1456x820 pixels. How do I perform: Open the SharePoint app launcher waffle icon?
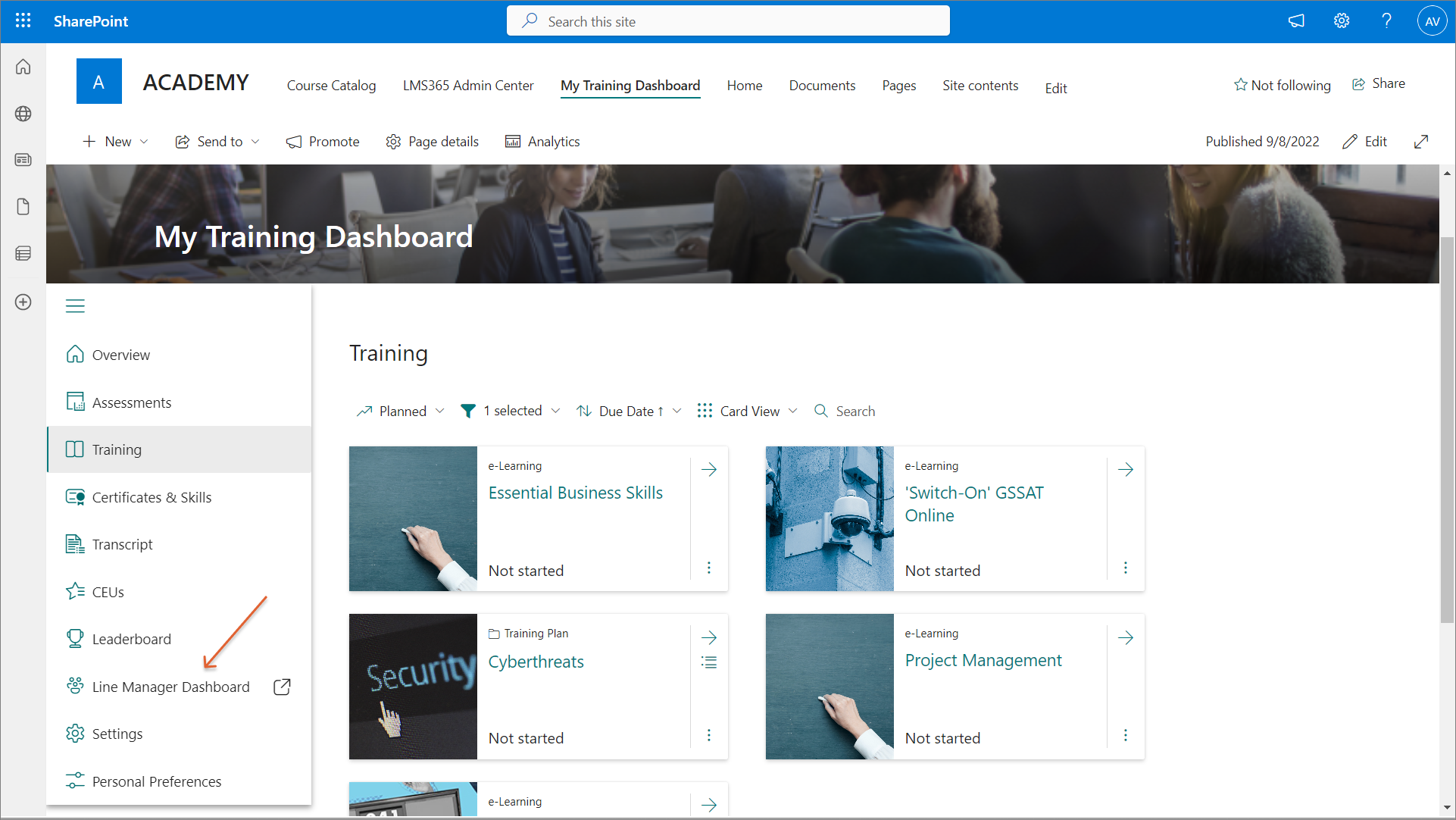click(x=23, y=20)
